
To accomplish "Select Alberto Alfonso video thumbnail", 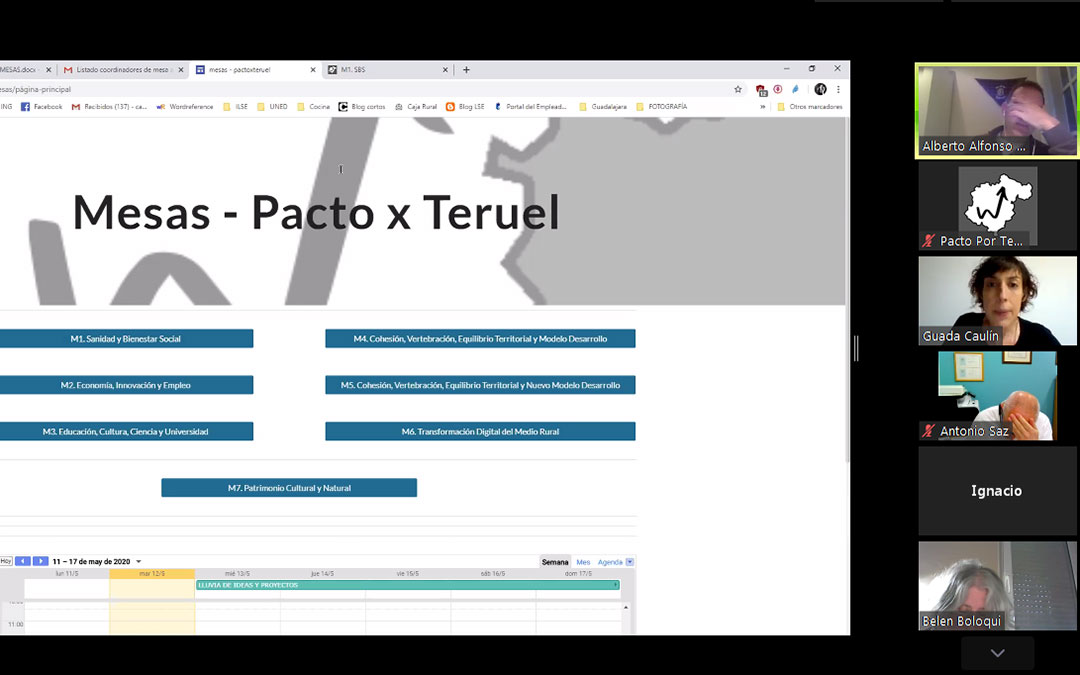I will pos(997,111).
